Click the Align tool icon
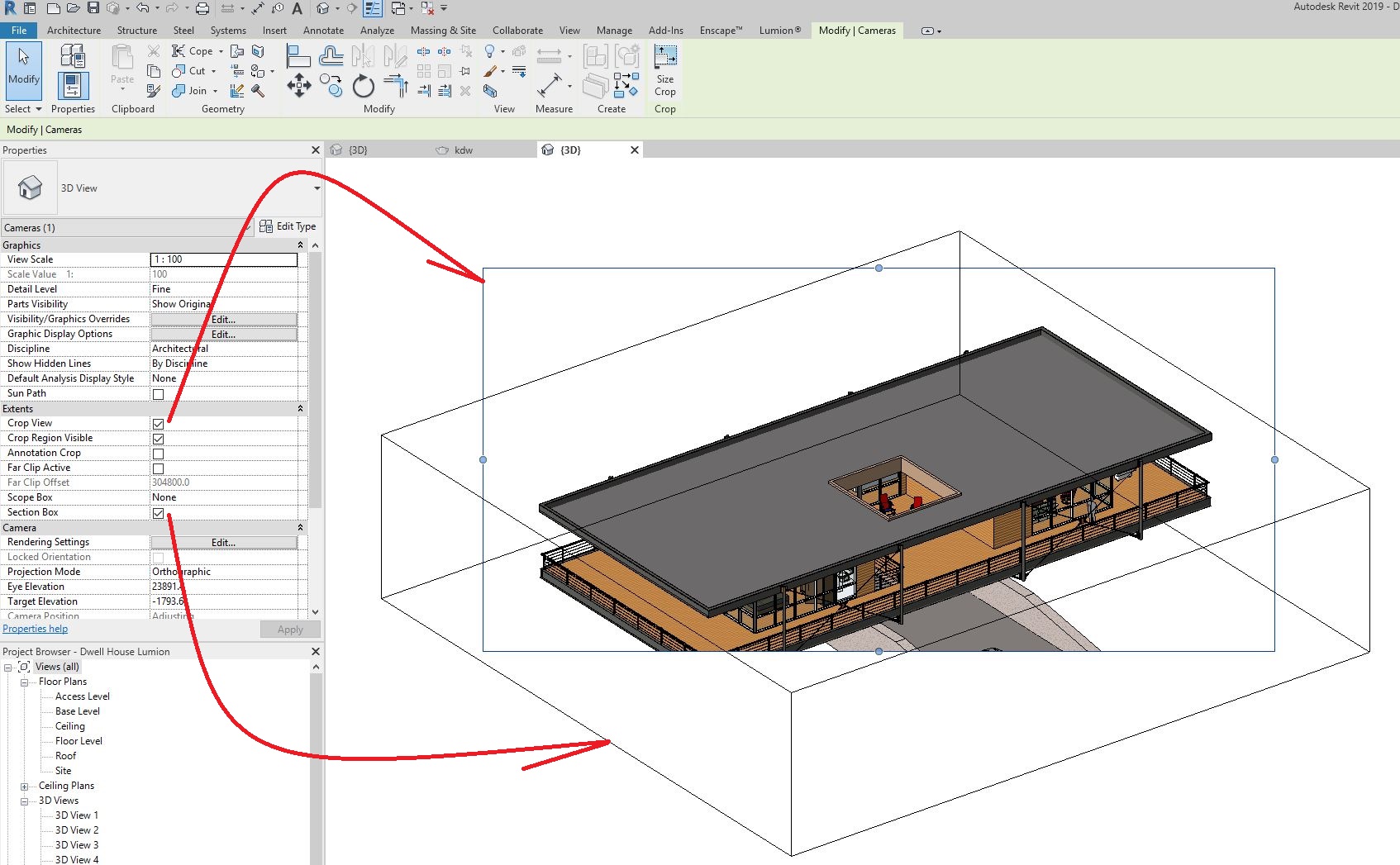This screenshot has height=865, width=1400. (298, 56)
